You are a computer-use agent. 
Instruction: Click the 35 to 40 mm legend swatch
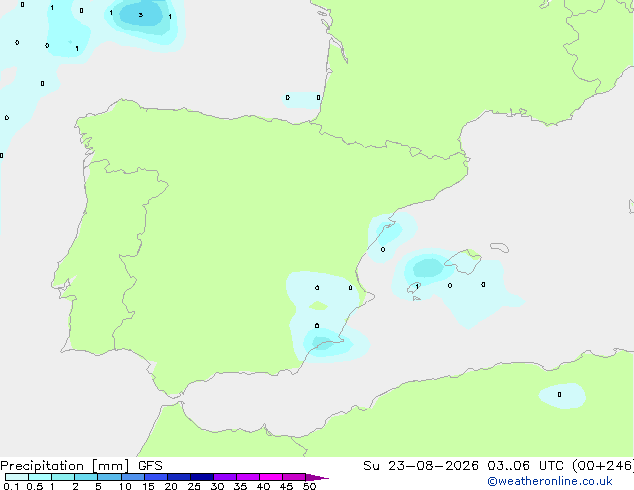(248, 477)
